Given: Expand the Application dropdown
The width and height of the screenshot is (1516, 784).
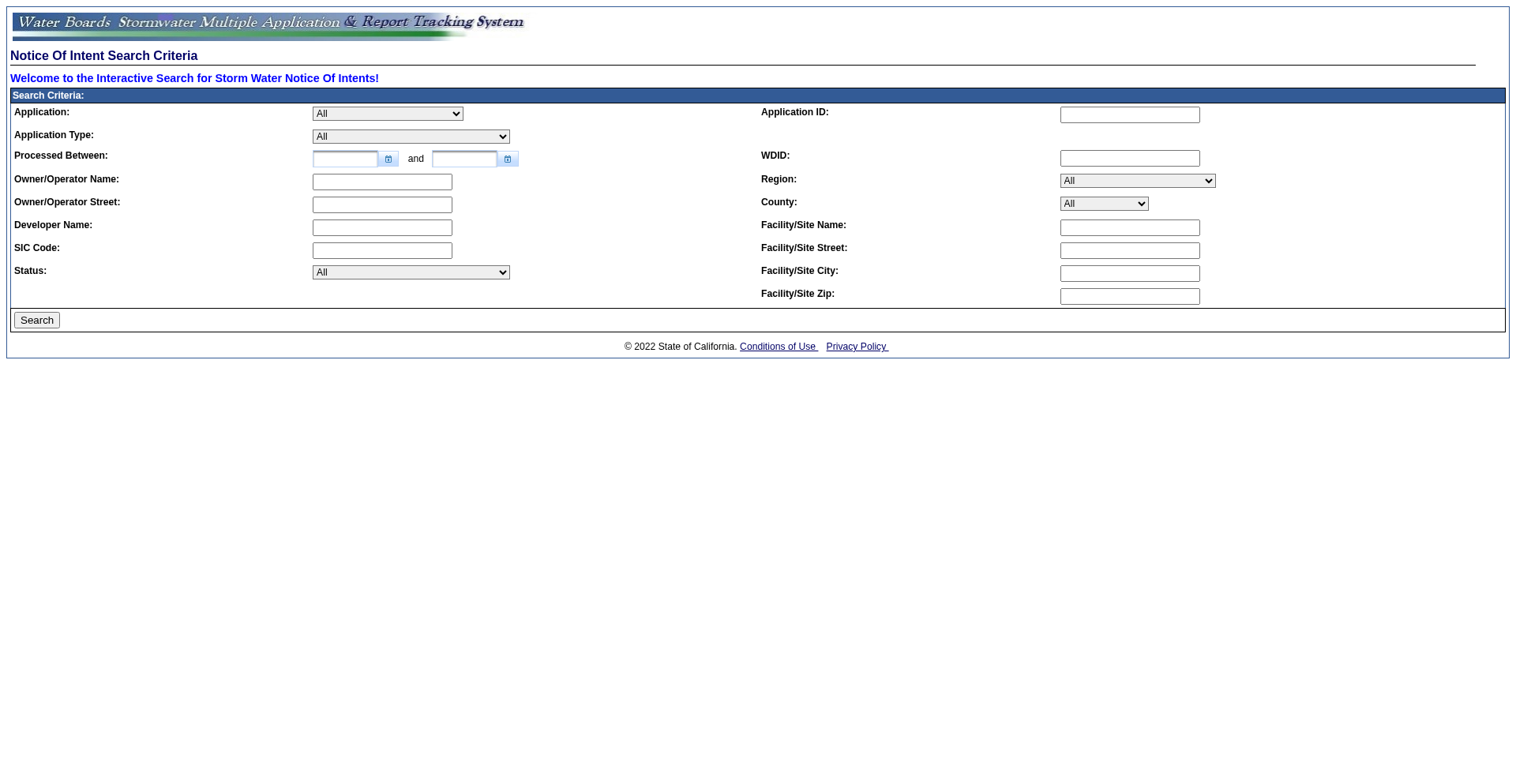Looking at the screenshot, I should pos(388,114).
